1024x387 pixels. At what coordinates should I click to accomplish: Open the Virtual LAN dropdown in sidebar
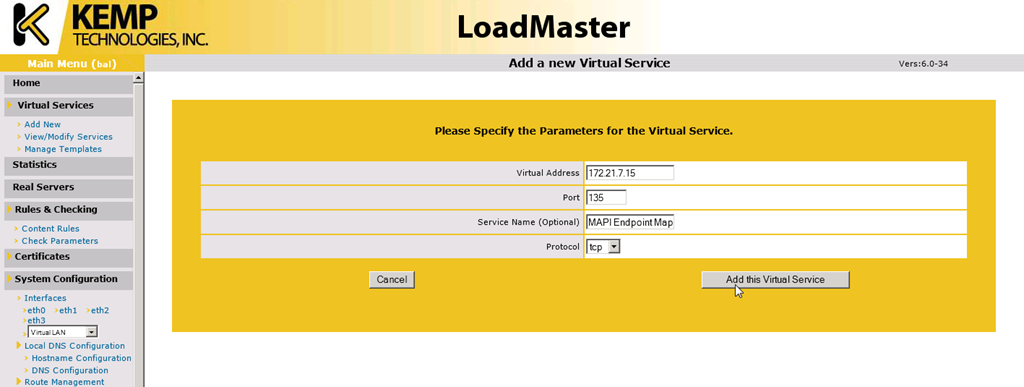tap(63, 332)
